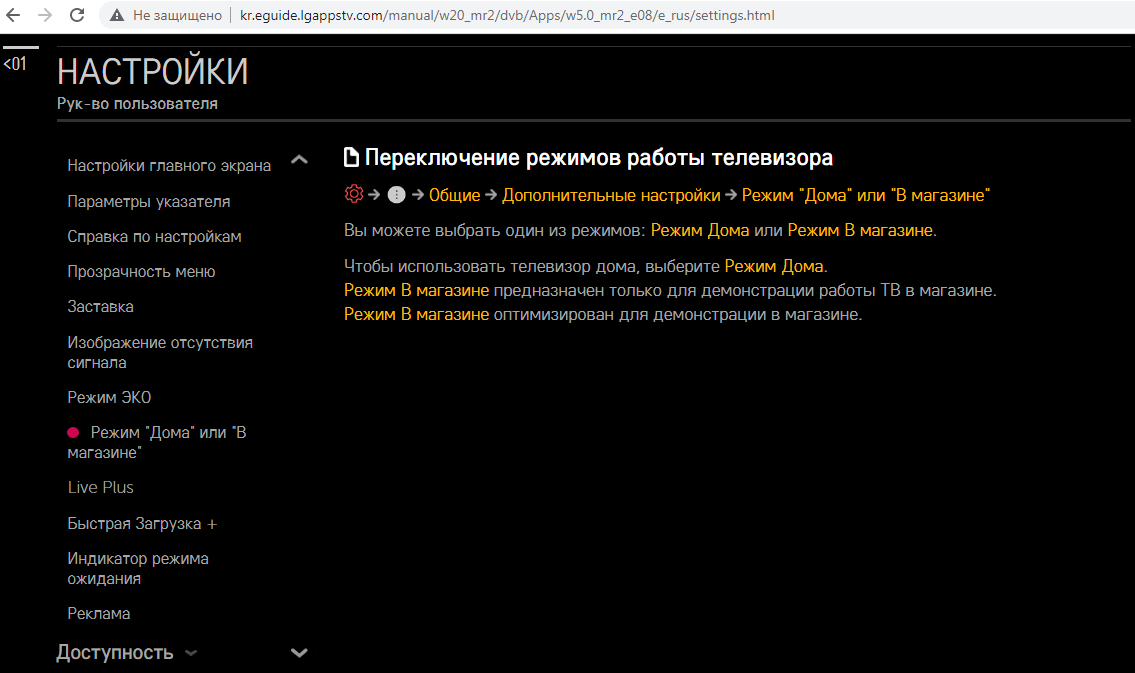Click Быстрая Загрузка + entry
The width and height of the screenshot is (1135, 673).
[x=142, y=523]
